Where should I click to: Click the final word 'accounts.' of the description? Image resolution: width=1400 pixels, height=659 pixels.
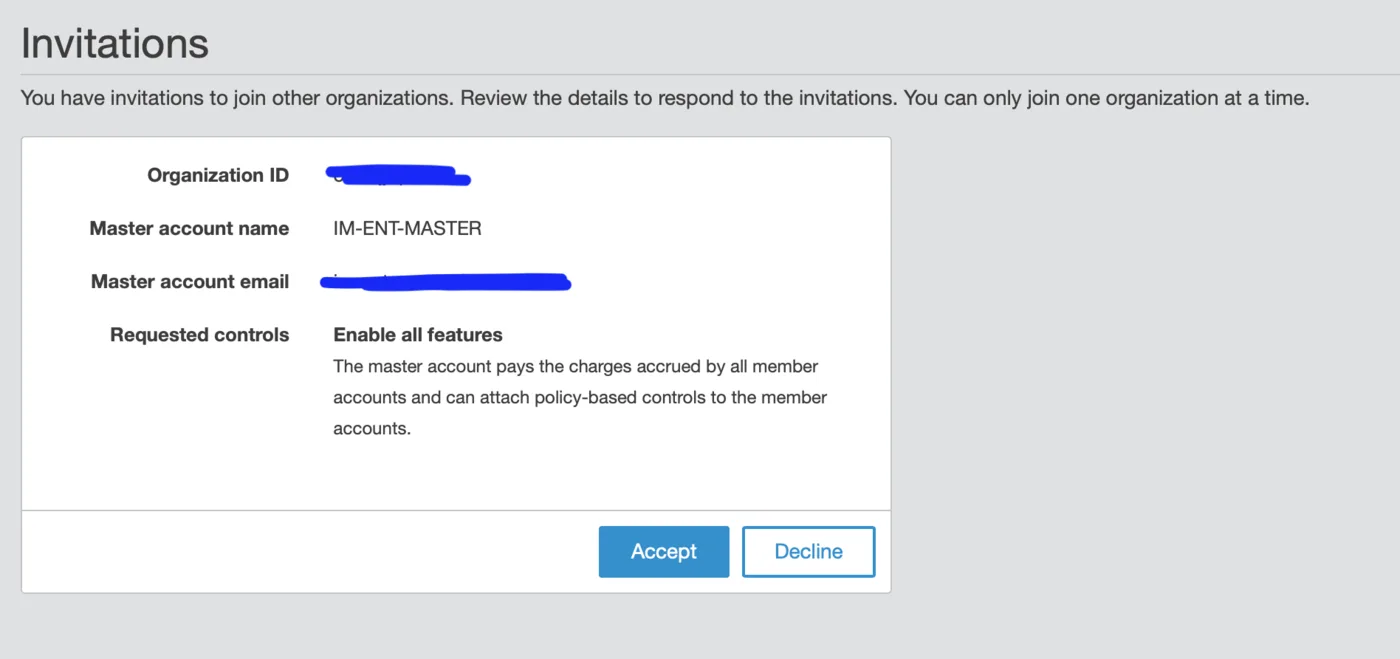[x=372, y=429]
